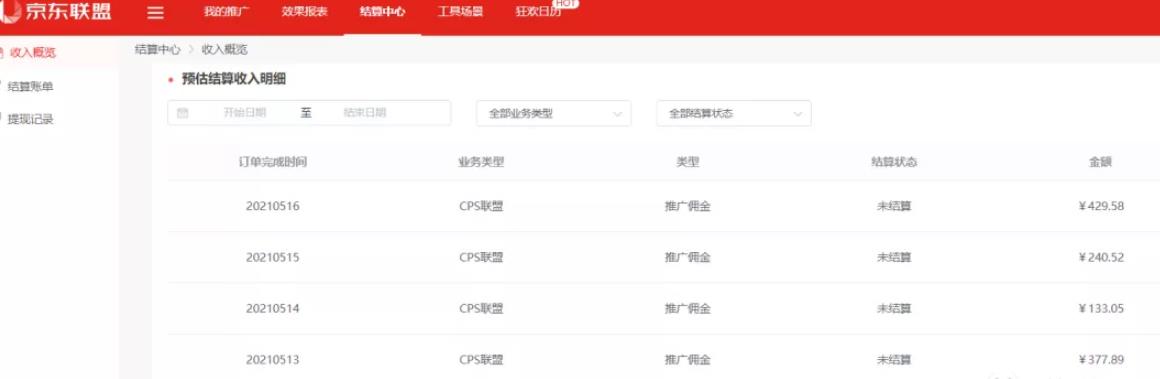Image resolution: width=1160 pixels, height=379 pixels.
Task: Expand the 全部业务类型 dropdown
Action: click(553, 113)
